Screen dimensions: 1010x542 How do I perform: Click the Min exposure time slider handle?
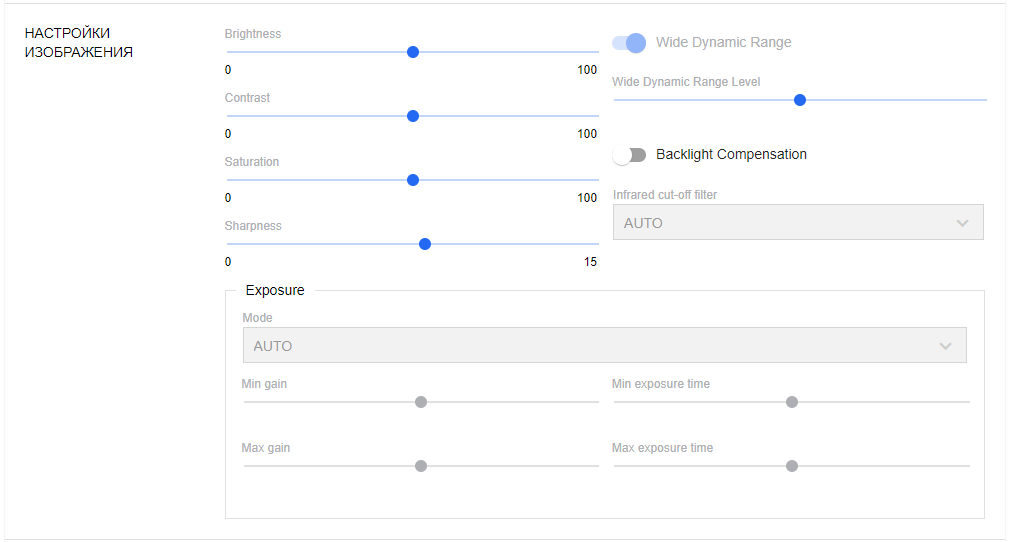pos(792,402)
